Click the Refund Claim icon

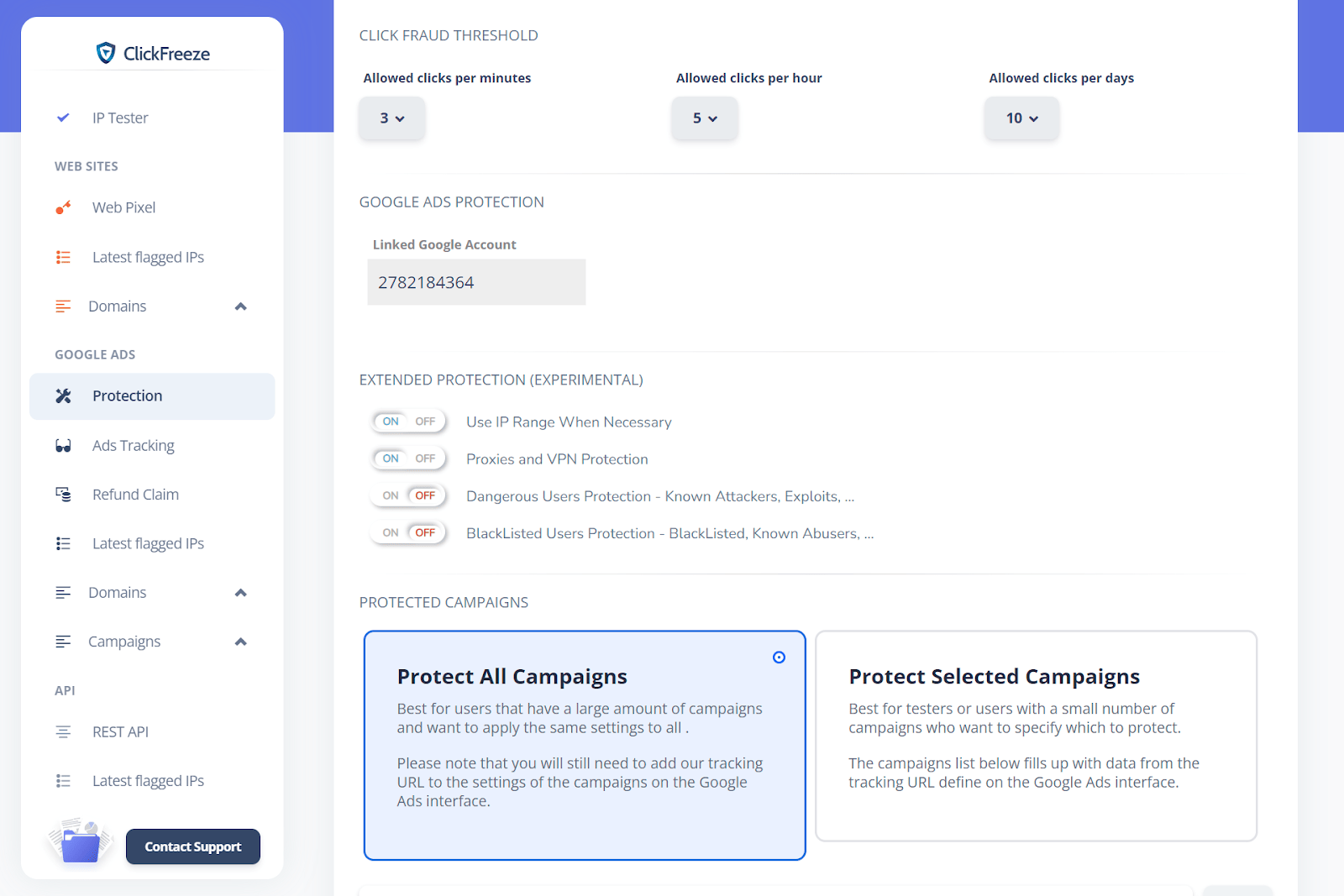coord(63,495)
